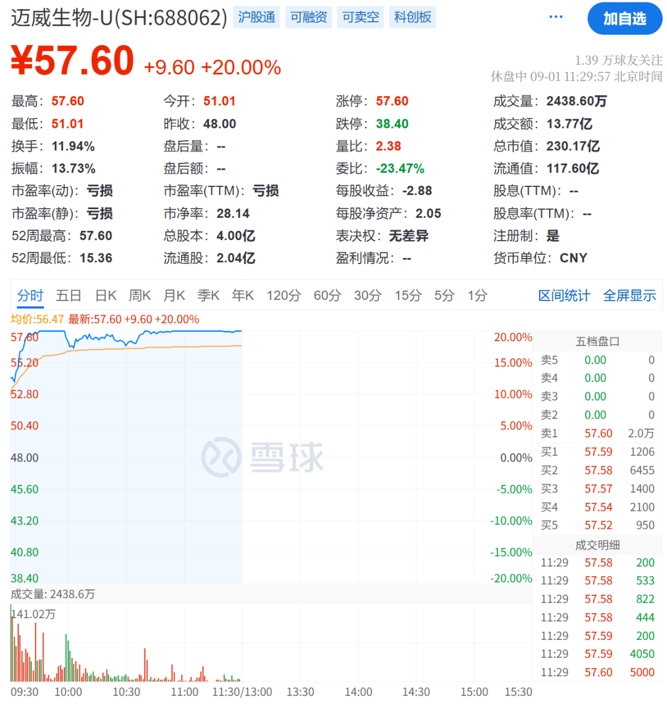The height and width of the screenshot is (704, 667).
Task: Click the 跌停 value 38.40
Action: [x=392, y=123]
